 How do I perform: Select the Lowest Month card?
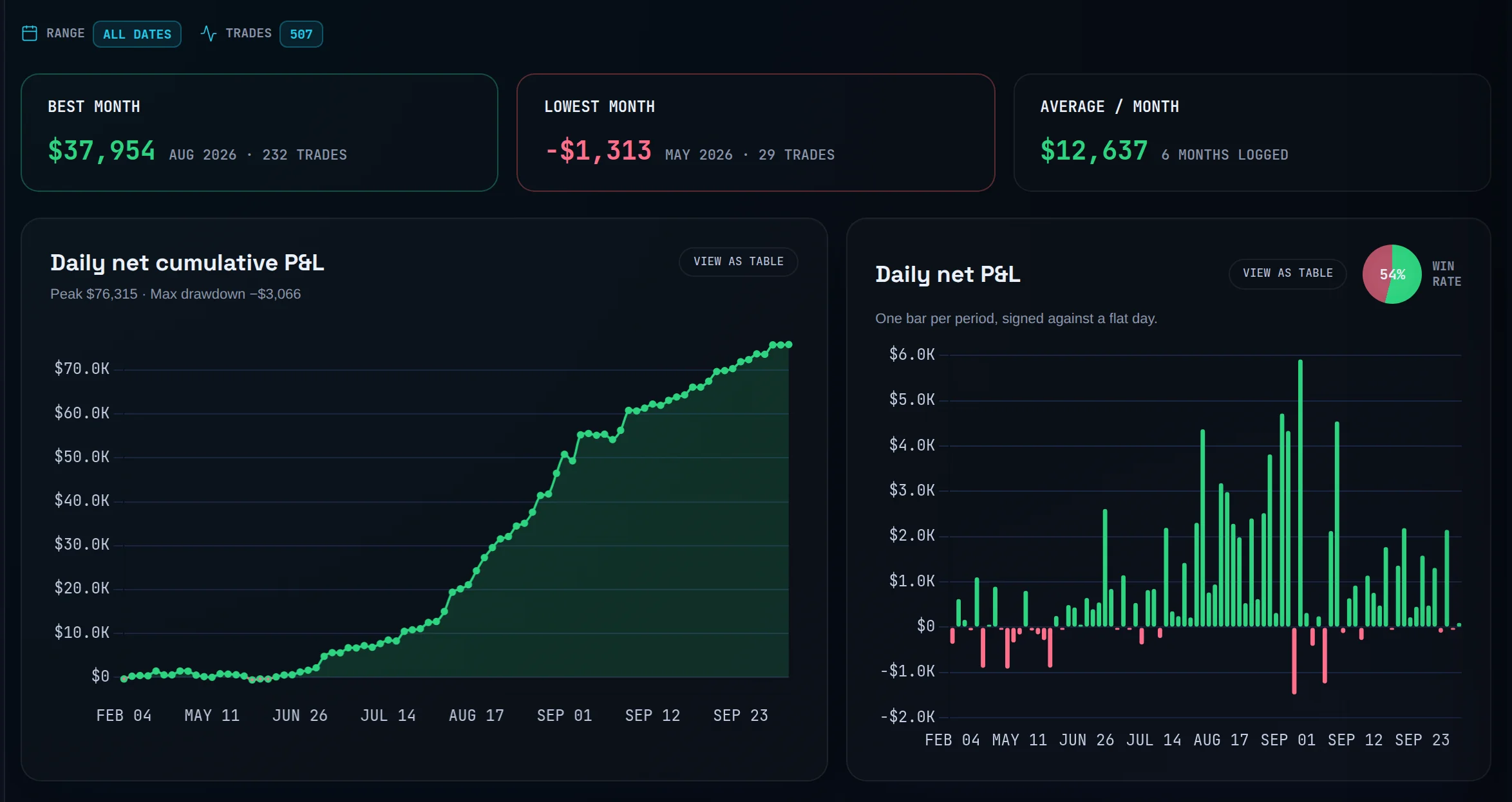coord(756,133)
